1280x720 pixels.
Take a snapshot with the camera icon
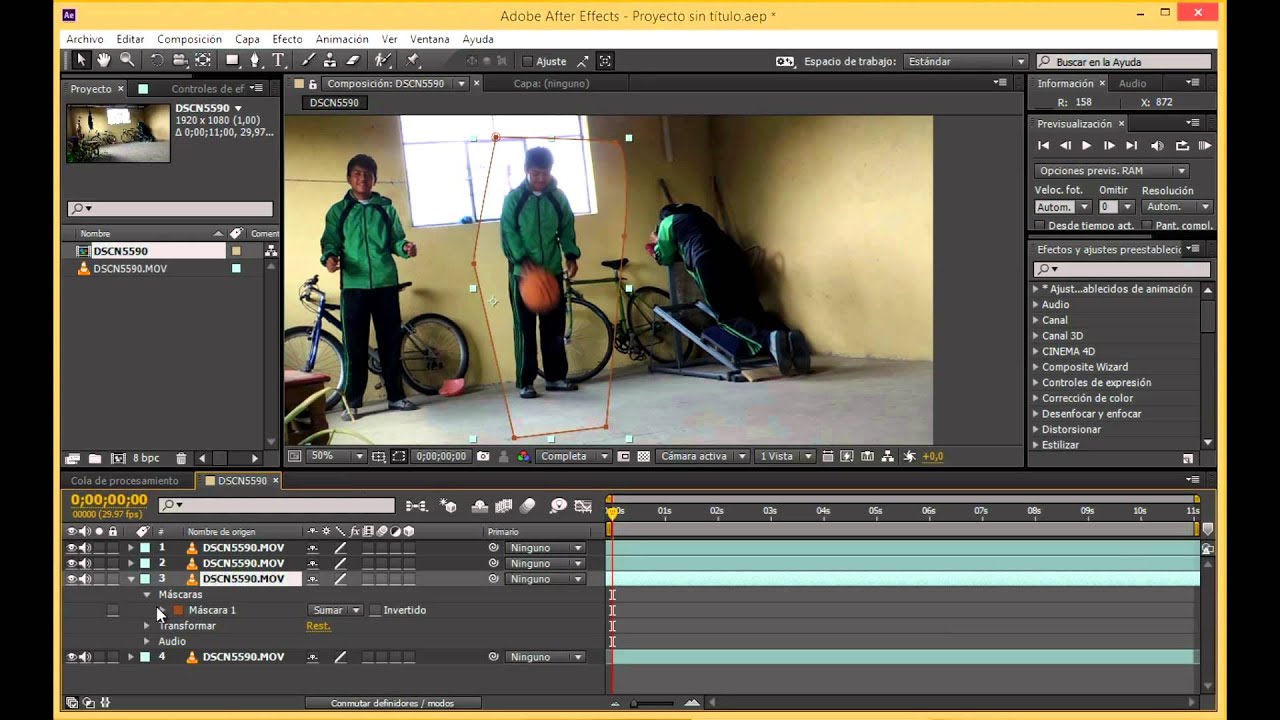(483, 456)
